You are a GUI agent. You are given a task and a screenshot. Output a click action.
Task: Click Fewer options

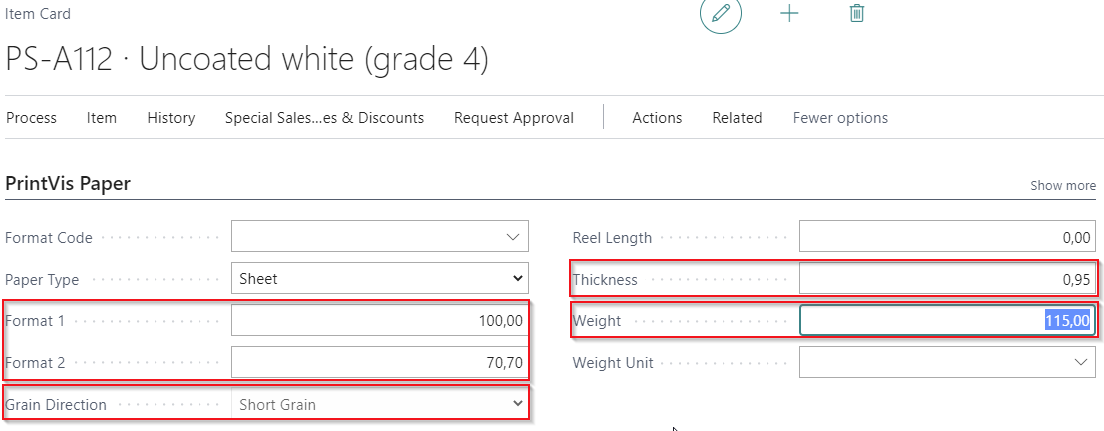coord(840,118)
